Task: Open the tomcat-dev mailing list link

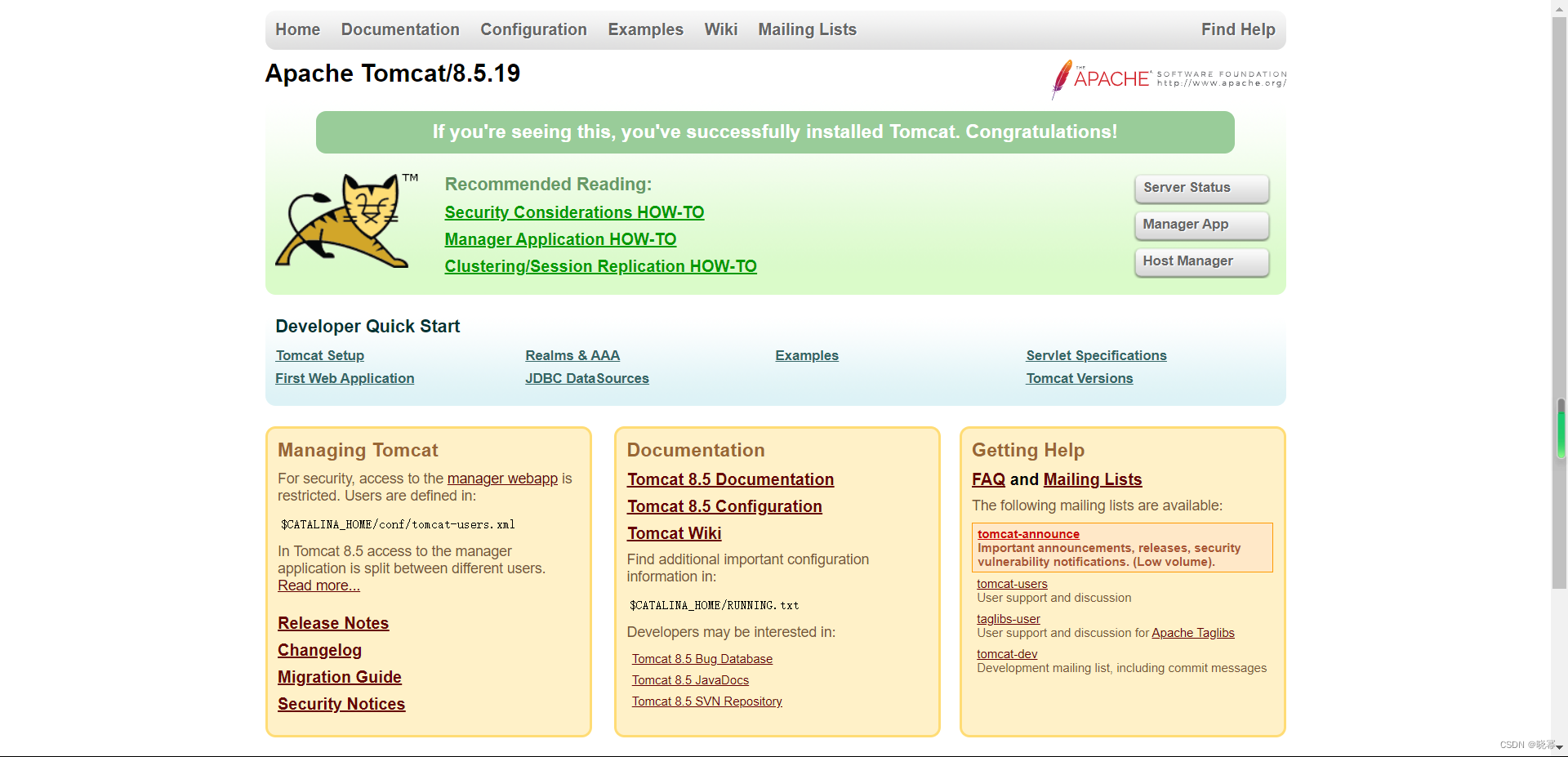Action: (1007, 654)
